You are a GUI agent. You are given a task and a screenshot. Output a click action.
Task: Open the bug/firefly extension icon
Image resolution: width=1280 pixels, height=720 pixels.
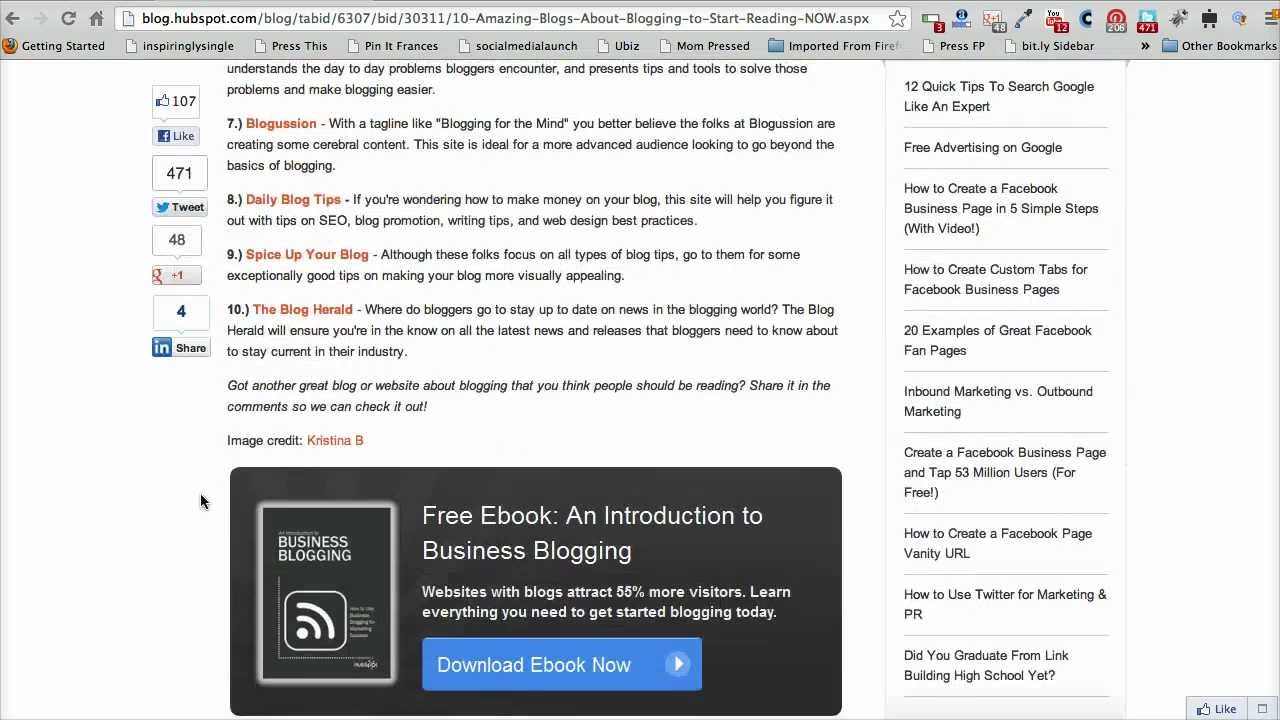1178,18
